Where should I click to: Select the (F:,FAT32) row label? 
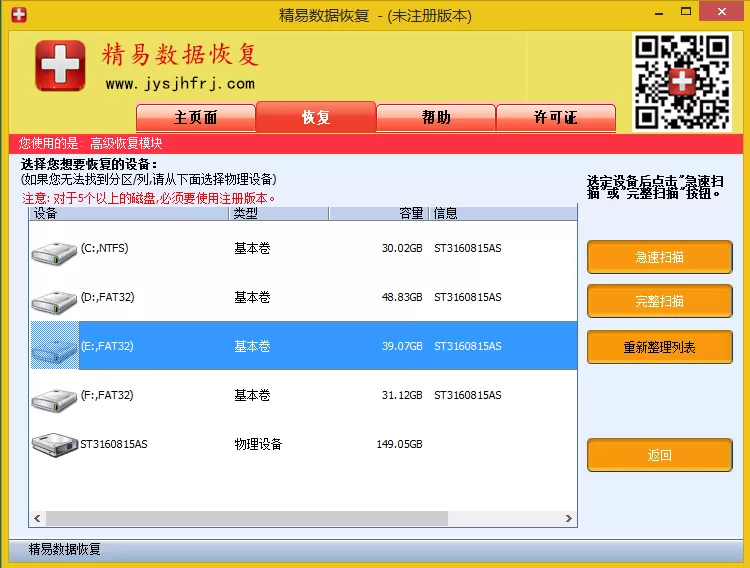tap(107, 395)
